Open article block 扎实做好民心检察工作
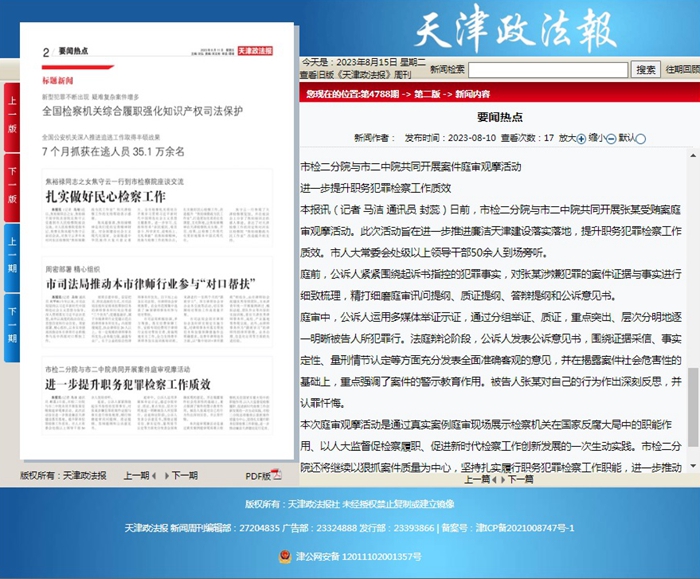This screenshot has height=579, width=700. 157,208
